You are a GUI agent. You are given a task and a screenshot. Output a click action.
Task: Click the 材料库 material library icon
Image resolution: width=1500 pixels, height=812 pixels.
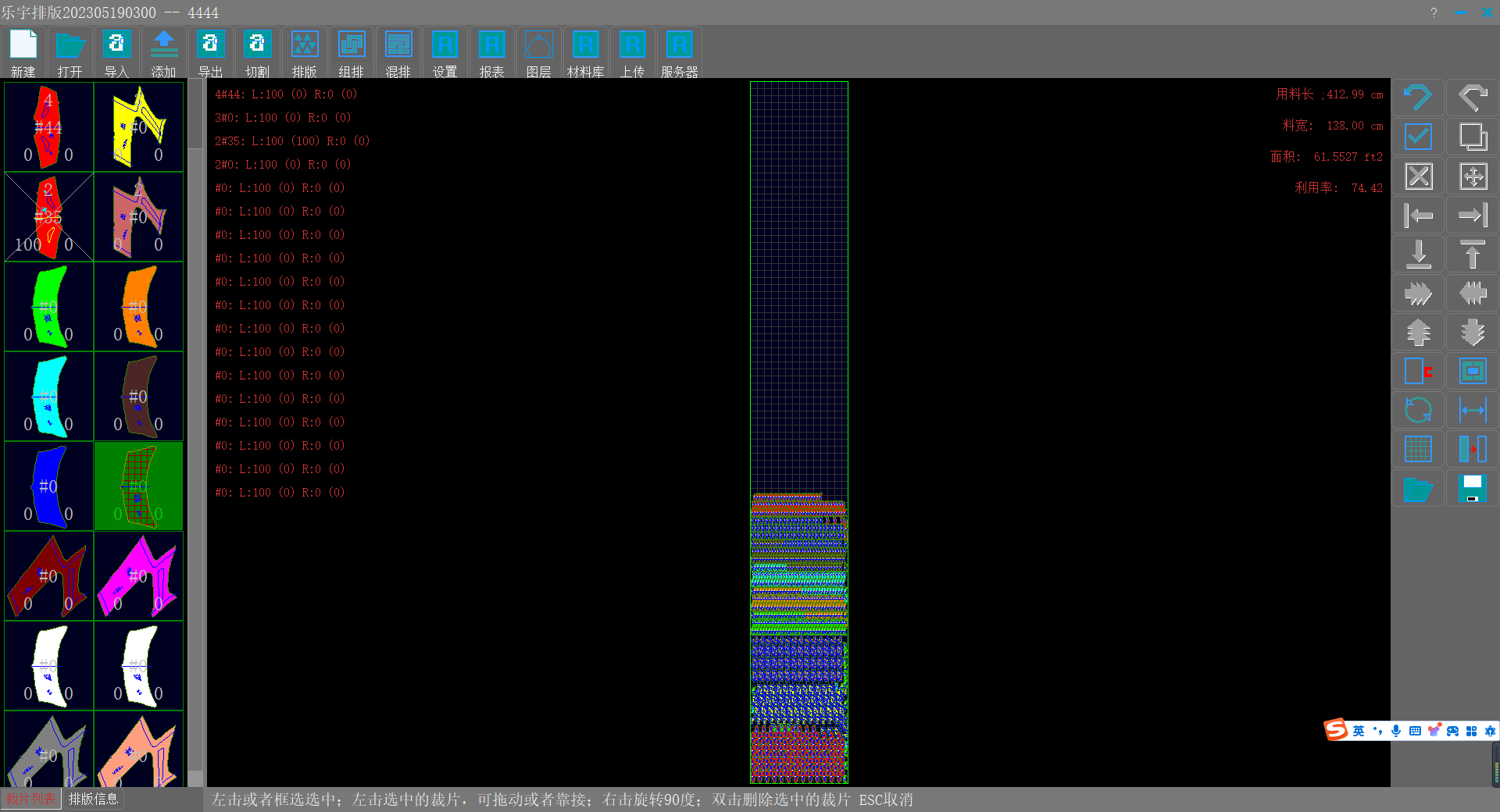pos(586,52)
